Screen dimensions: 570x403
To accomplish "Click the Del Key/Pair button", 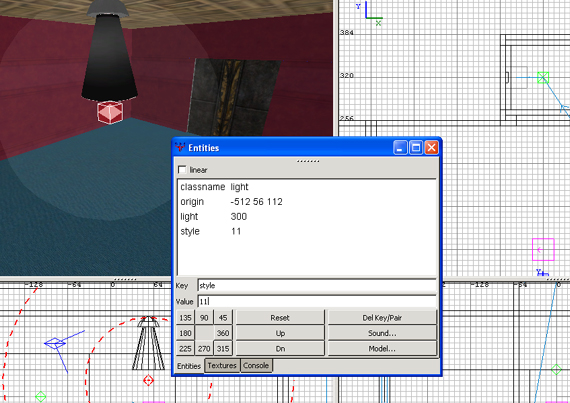I will point(382,318).
